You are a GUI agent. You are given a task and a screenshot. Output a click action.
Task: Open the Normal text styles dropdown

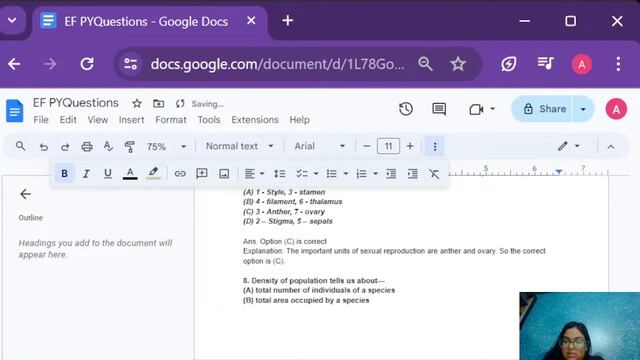(240, 146)
